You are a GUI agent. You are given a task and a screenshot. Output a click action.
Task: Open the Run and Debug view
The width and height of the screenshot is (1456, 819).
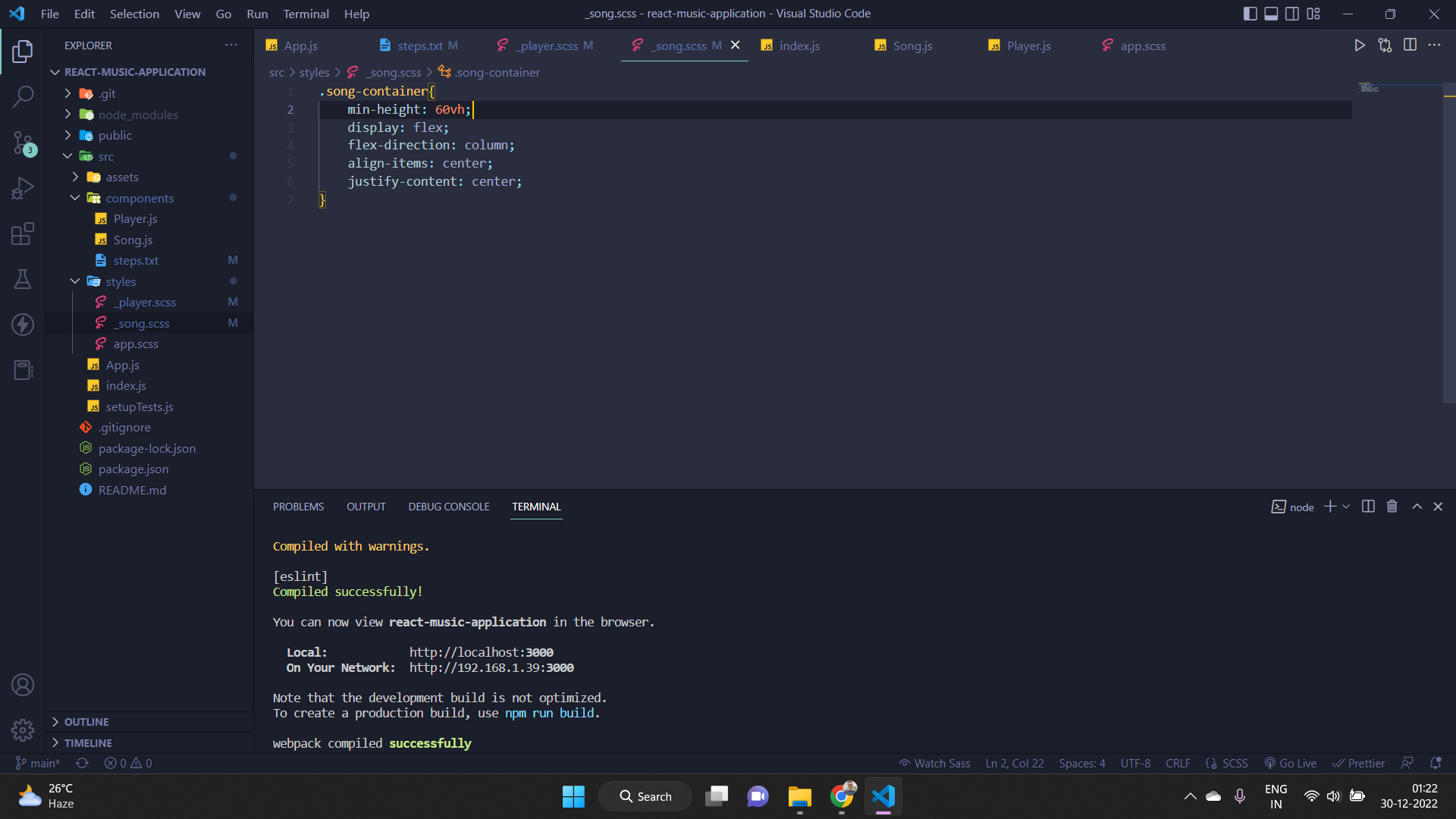point(23,187)
